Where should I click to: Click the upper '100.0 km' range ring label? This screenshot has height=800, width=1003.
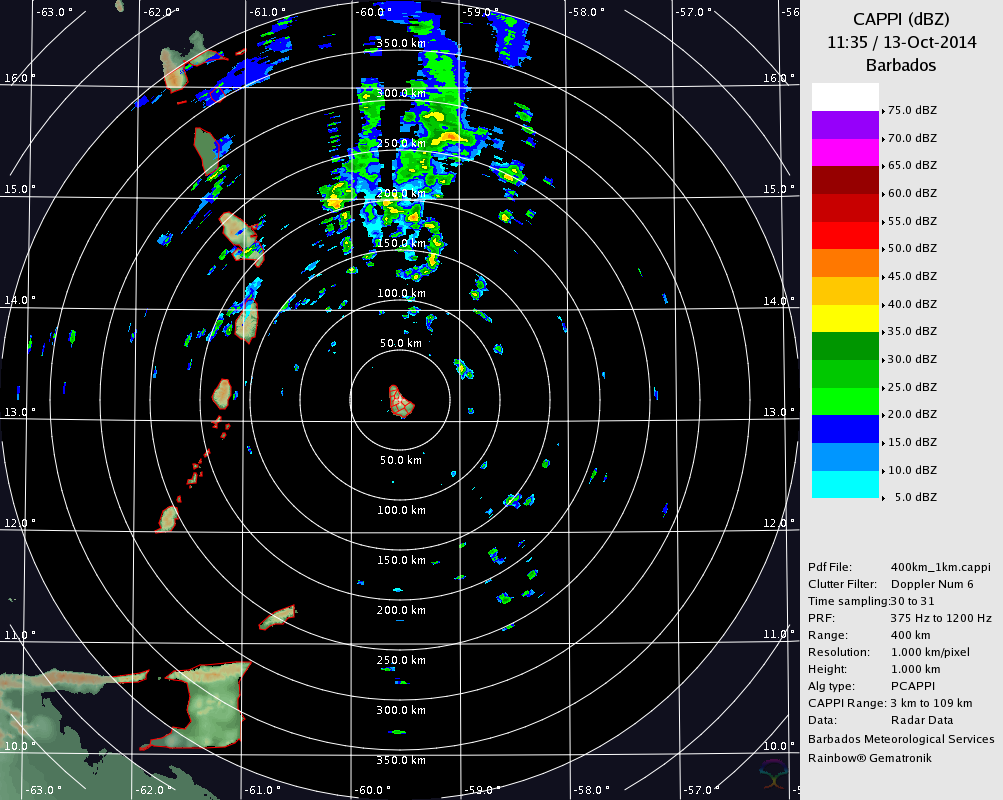pos(401,293)
